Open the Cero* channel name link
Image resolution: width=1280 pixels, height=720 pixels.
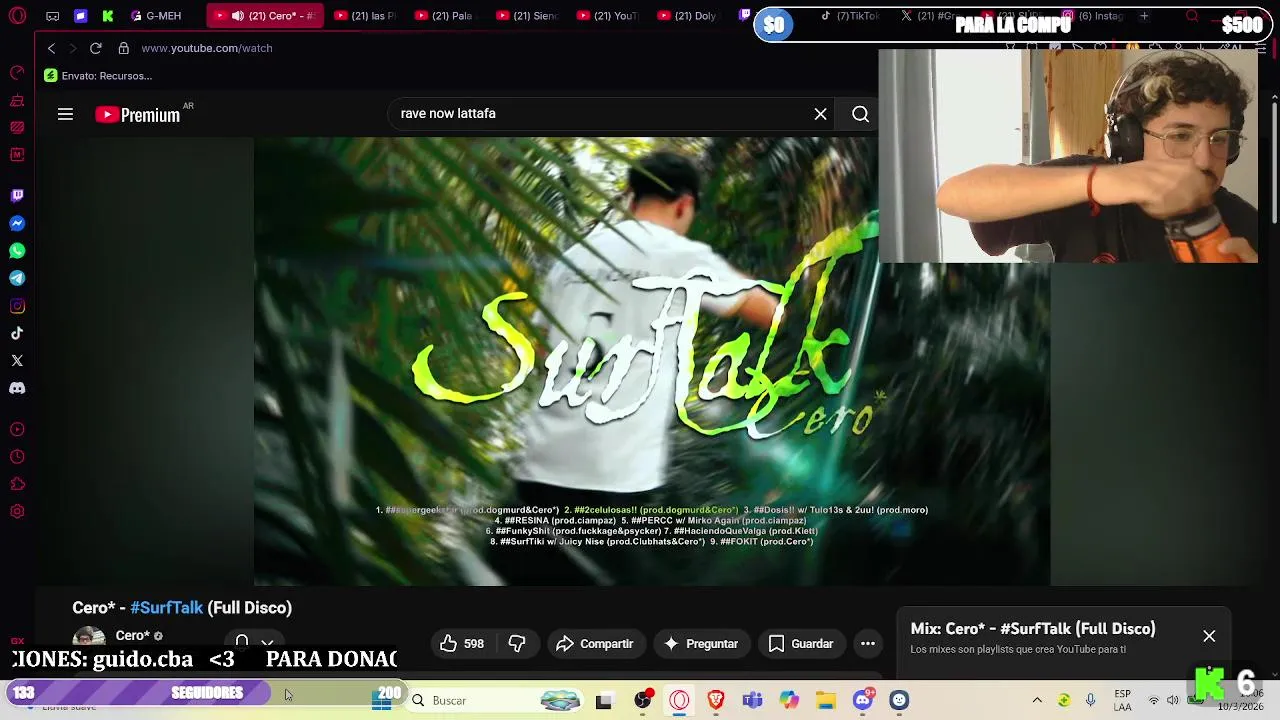[132, 635]
